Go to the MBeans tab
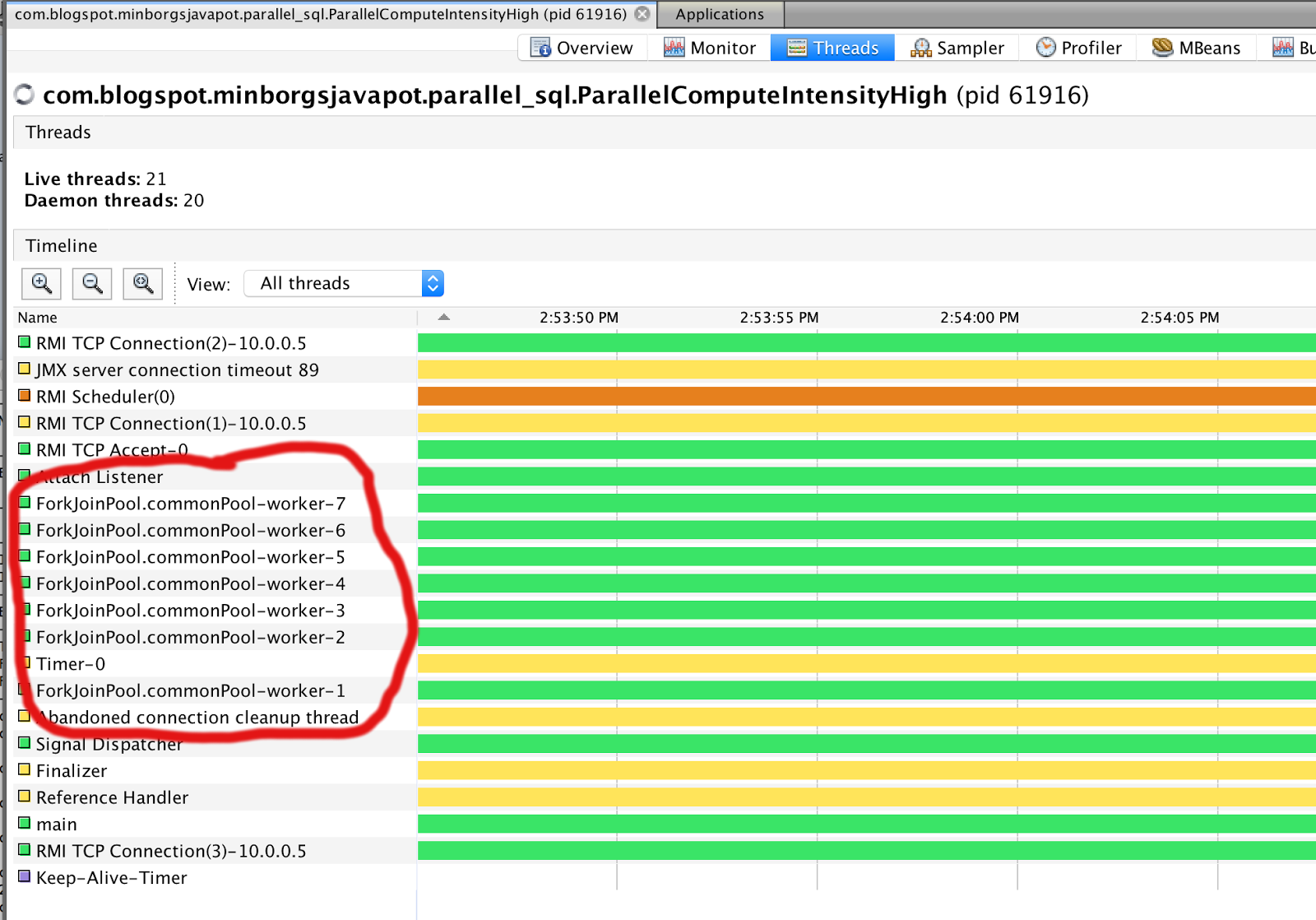 1197,48
